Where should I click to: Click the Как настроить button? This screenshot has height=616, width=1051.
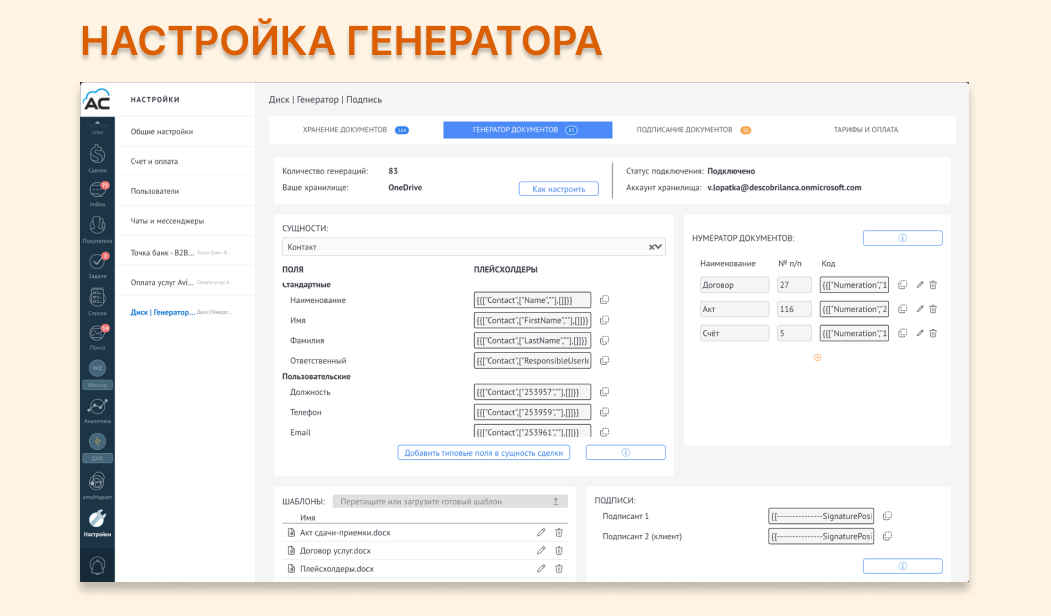click(x=558, y=189)
